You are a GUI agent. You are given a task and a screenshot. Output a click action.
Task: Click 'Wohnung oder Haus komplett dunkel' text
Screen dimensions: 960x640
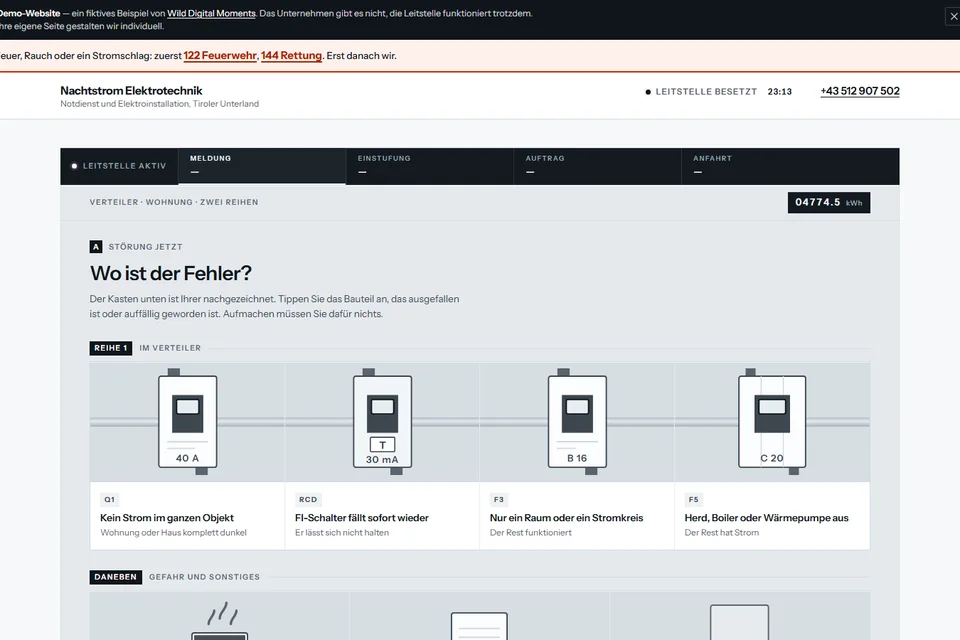click(173, 533)
